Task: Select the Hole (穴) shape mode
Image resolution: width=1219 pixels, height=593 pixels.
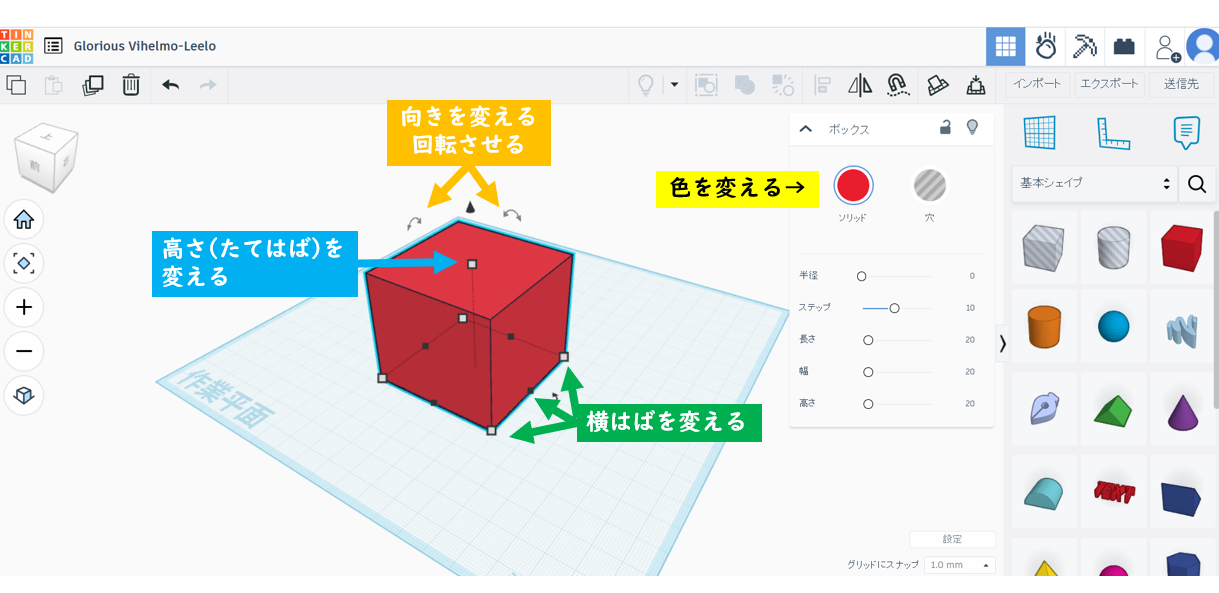Action: tap(930, 186)
